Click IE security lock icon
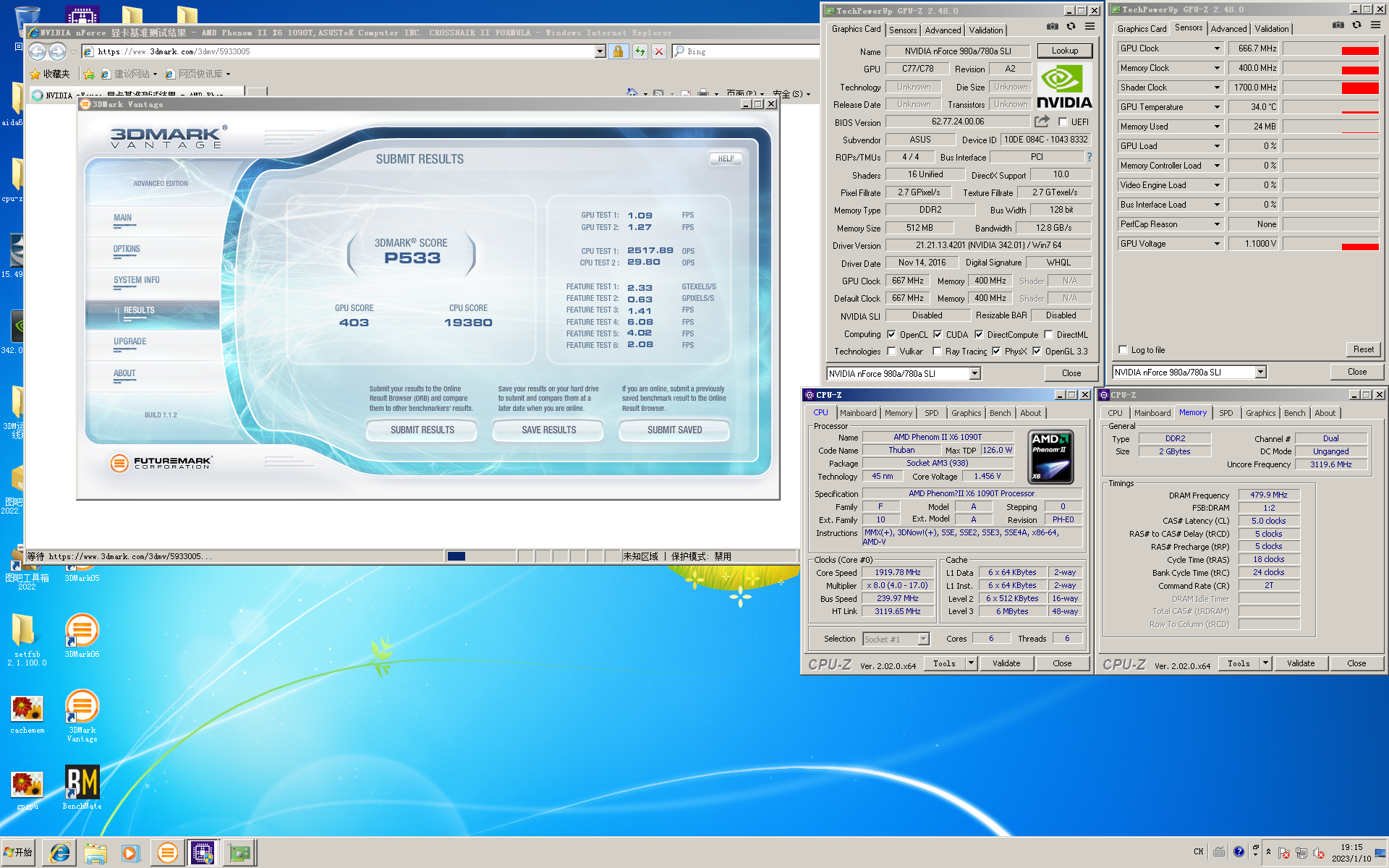1389x868 pixels. (618, 51)
